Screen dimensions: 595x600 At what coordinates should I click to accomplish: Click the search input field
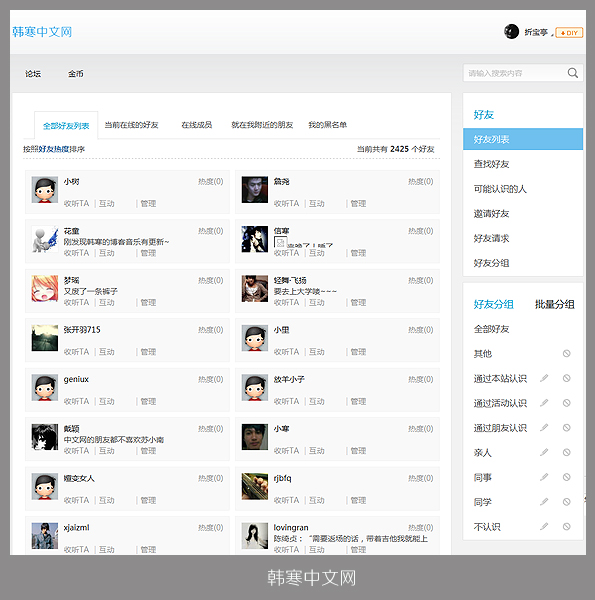click(x=515, y=73)
